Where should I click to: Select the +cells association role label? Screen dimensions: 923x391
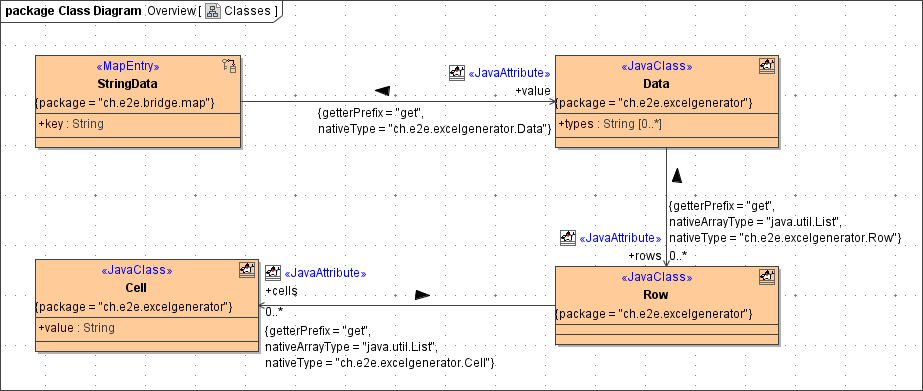point(281,290)
